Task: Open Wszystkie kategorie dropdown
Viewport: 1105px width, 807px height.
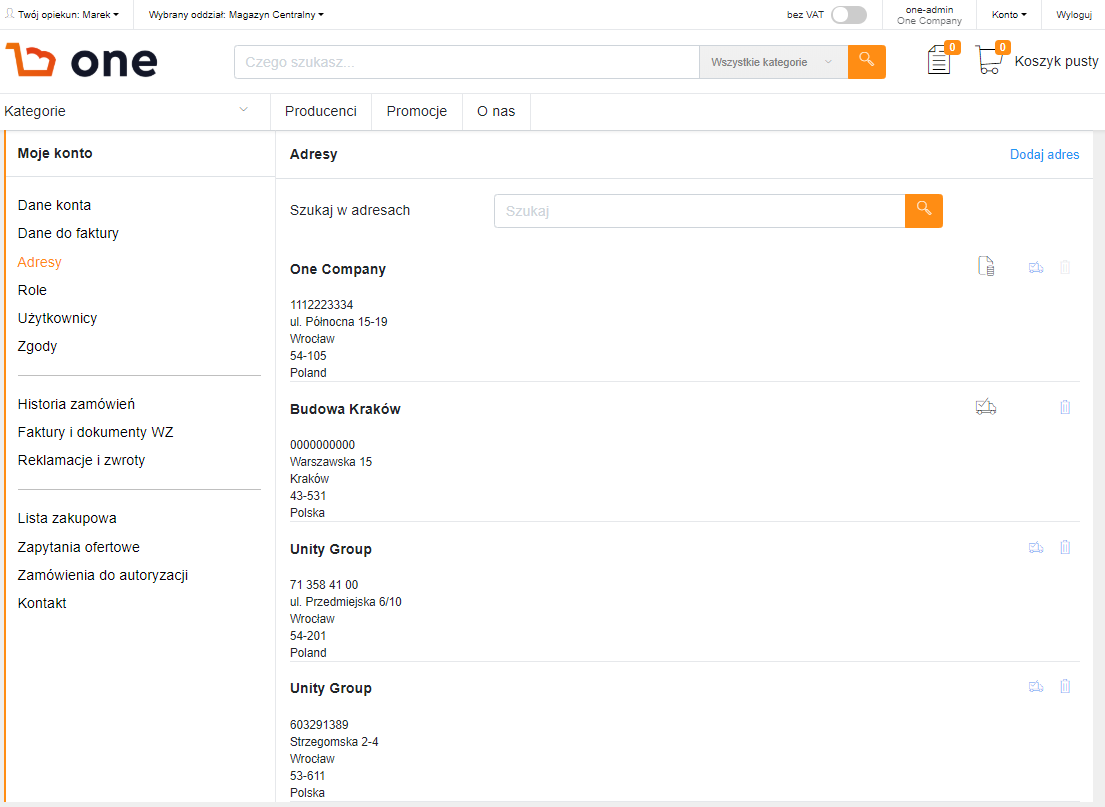Action: click(x=773, y=62)
